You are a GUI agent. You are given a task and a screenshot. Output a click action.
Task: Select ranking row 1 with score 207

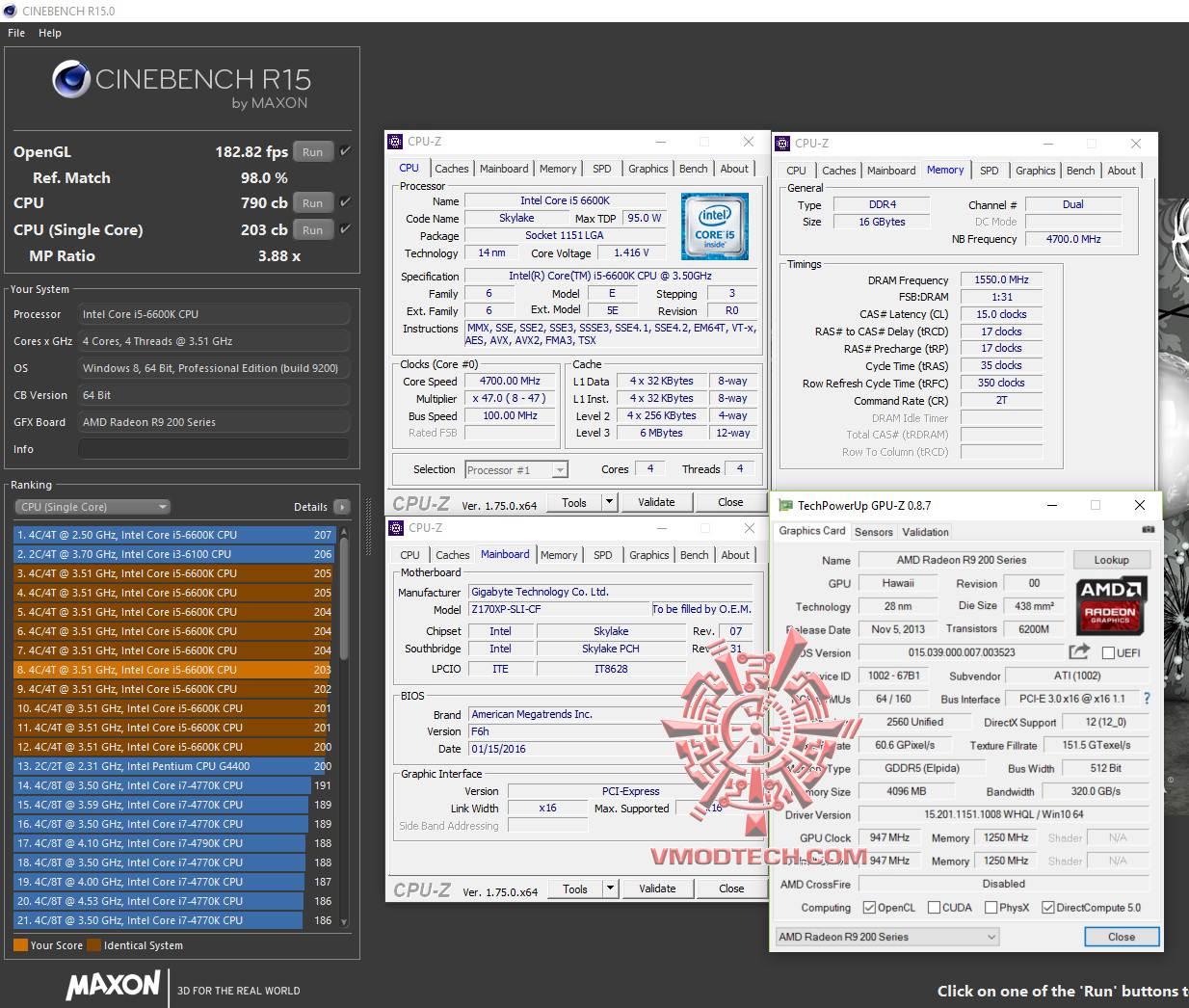[x=174, y=535]
